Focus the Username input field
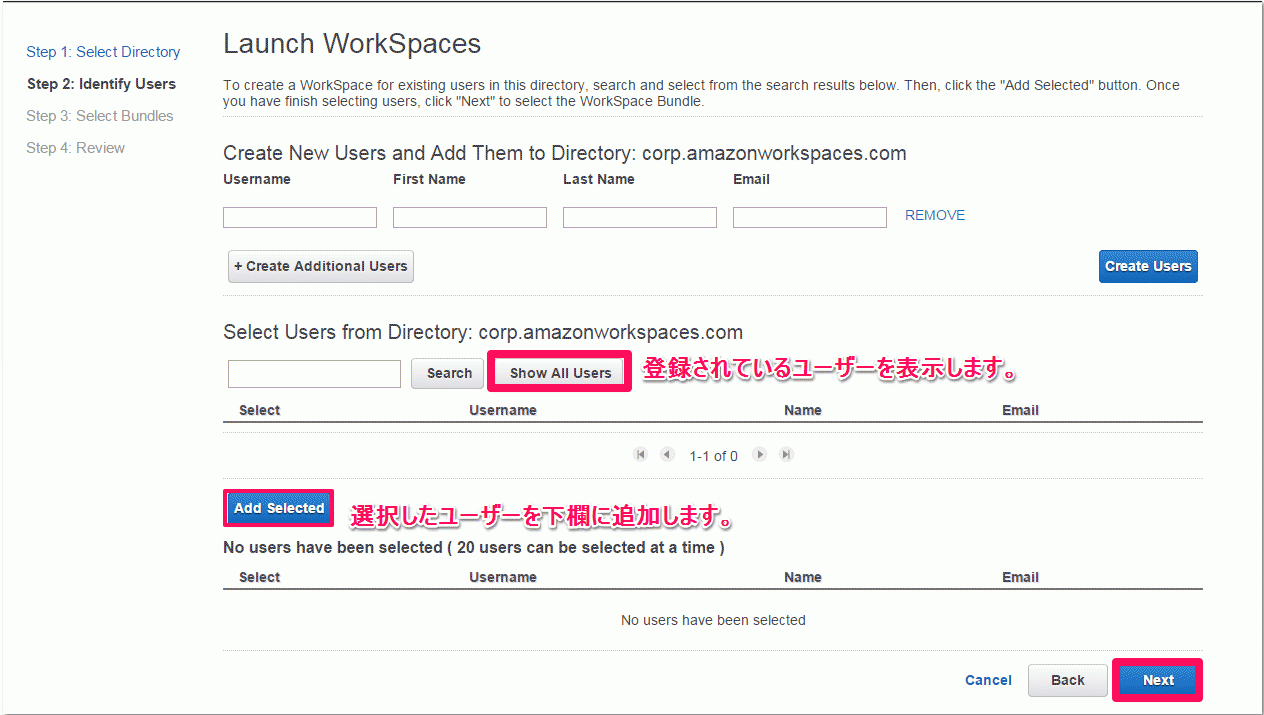The image size is (1264, 715). coord(300,217)
